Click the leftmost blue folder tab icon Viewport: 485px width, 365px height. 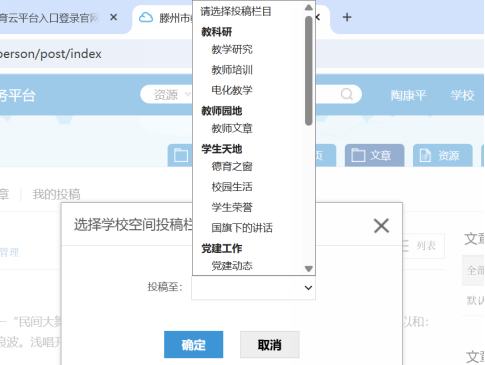[x=181, y=155]
